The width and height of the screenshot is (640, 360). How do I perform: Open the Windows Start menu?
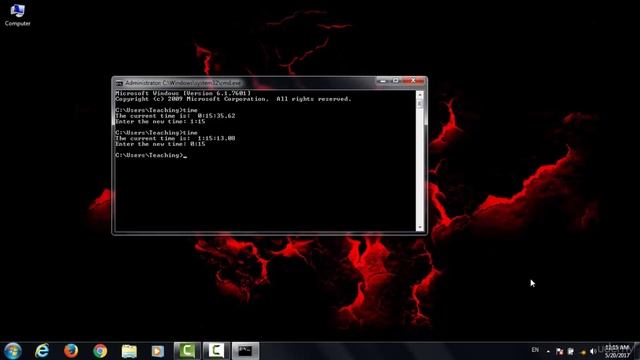(13, 351)
